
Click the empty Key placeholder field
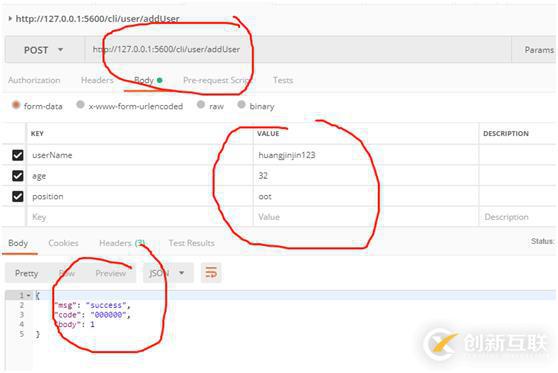pos(140,217)
